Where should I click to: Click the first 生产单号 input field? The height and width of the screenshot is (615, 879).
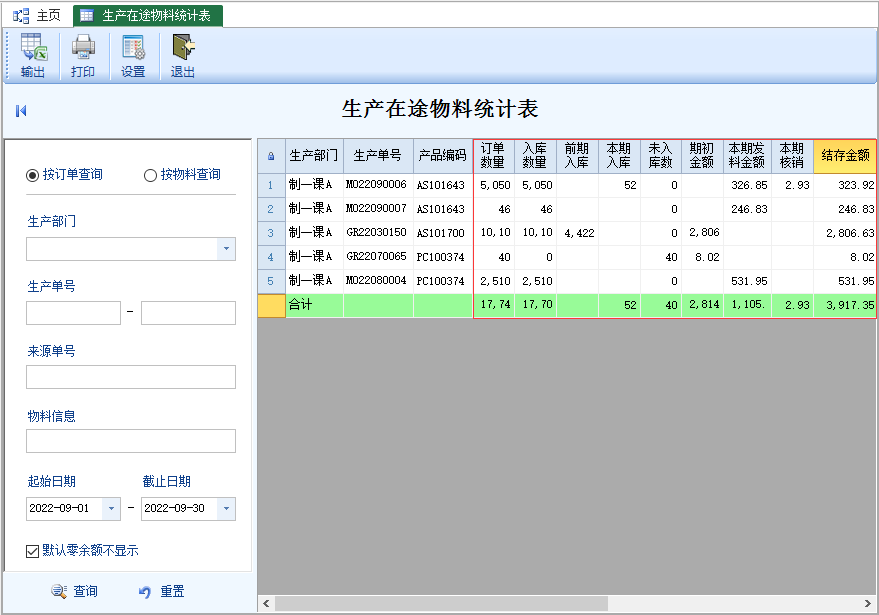(x=73, y=313)
